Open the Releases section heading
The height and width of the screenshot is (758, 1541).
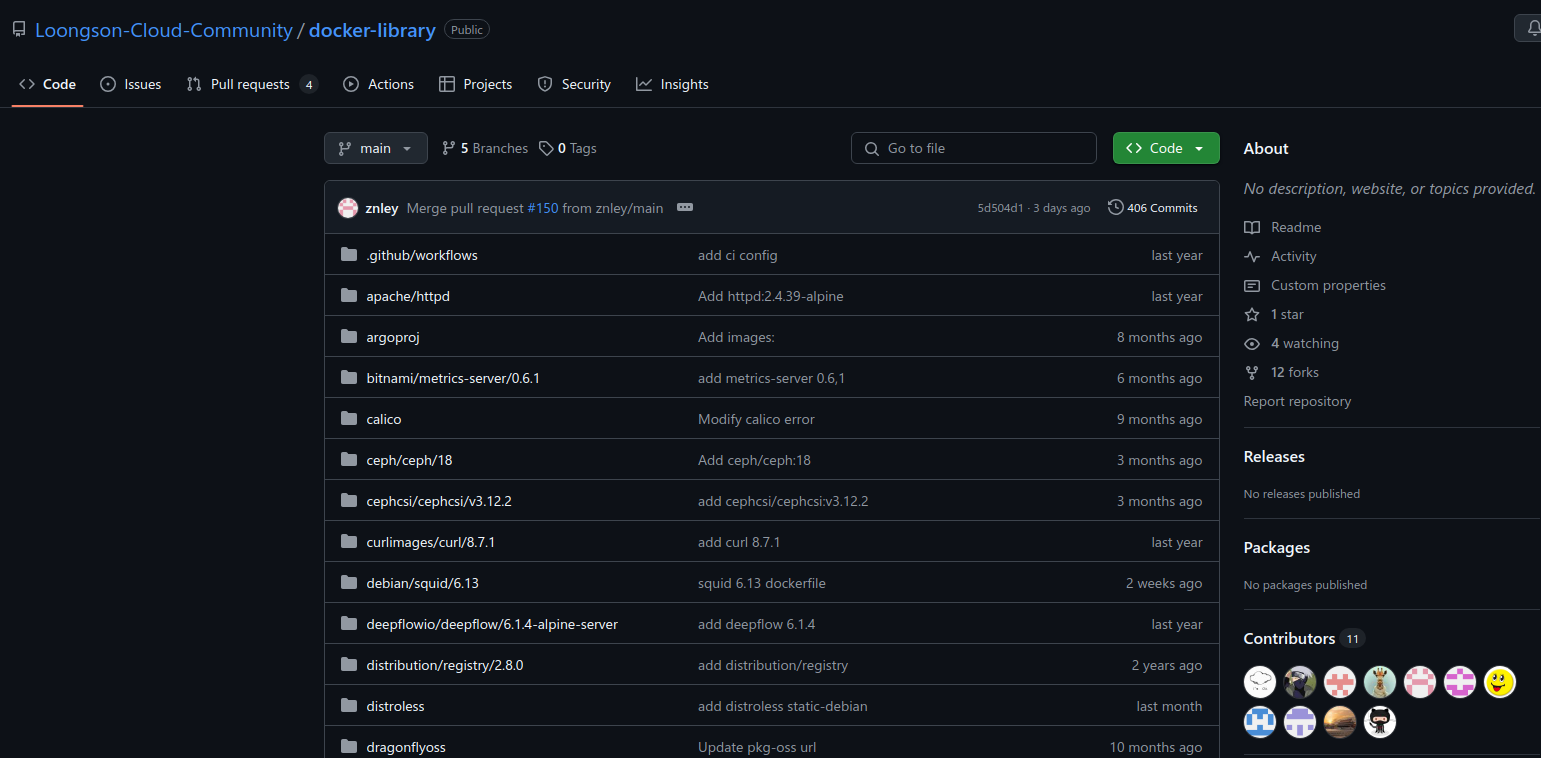pos(1274,456)
